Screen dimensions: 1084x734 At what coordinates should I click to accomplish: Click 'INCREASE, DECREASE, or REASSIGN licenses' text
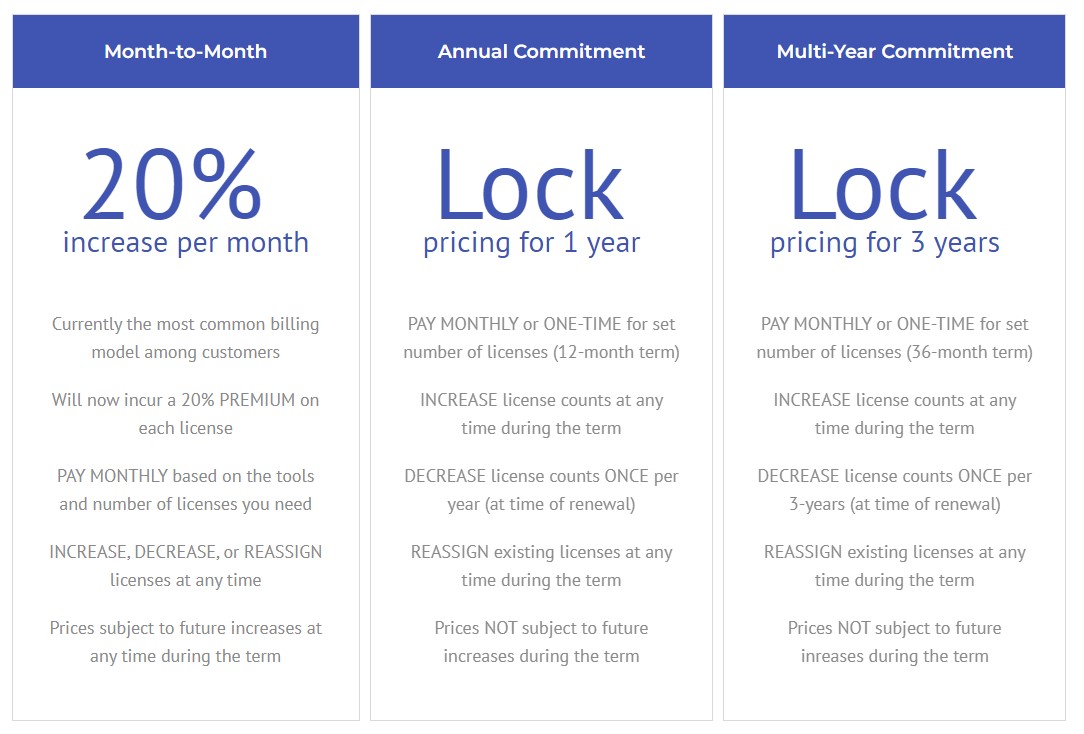[x=185, y=566]
